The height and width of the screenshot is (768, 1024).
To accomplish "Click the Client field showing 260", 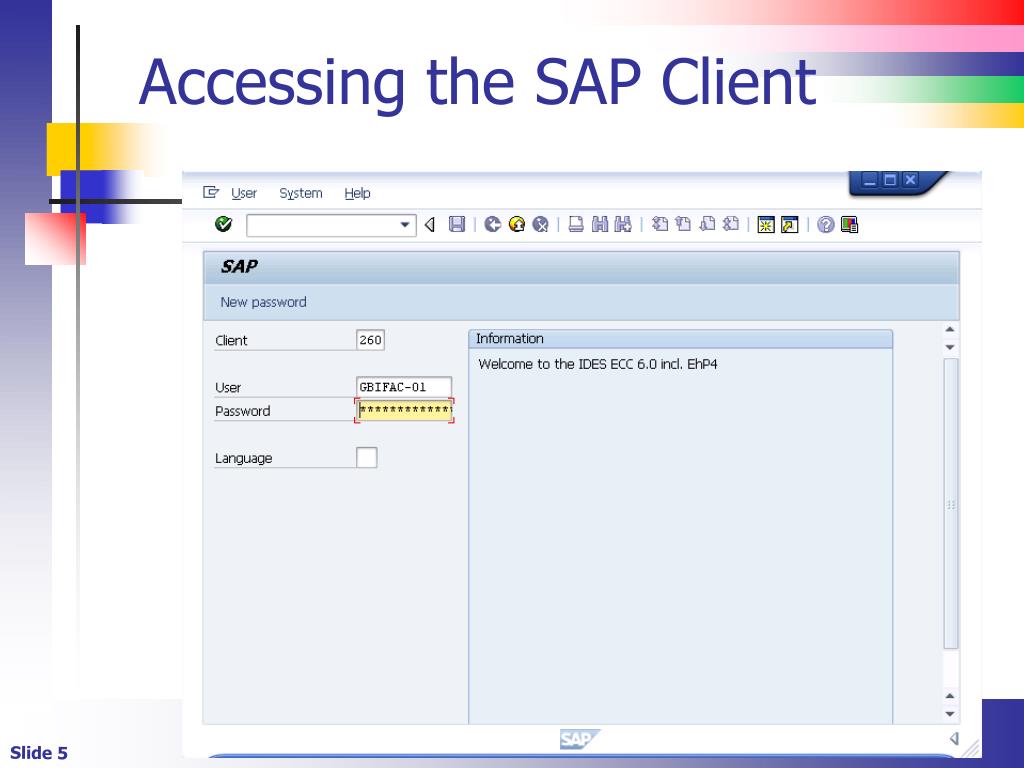I will coord(370,340).
